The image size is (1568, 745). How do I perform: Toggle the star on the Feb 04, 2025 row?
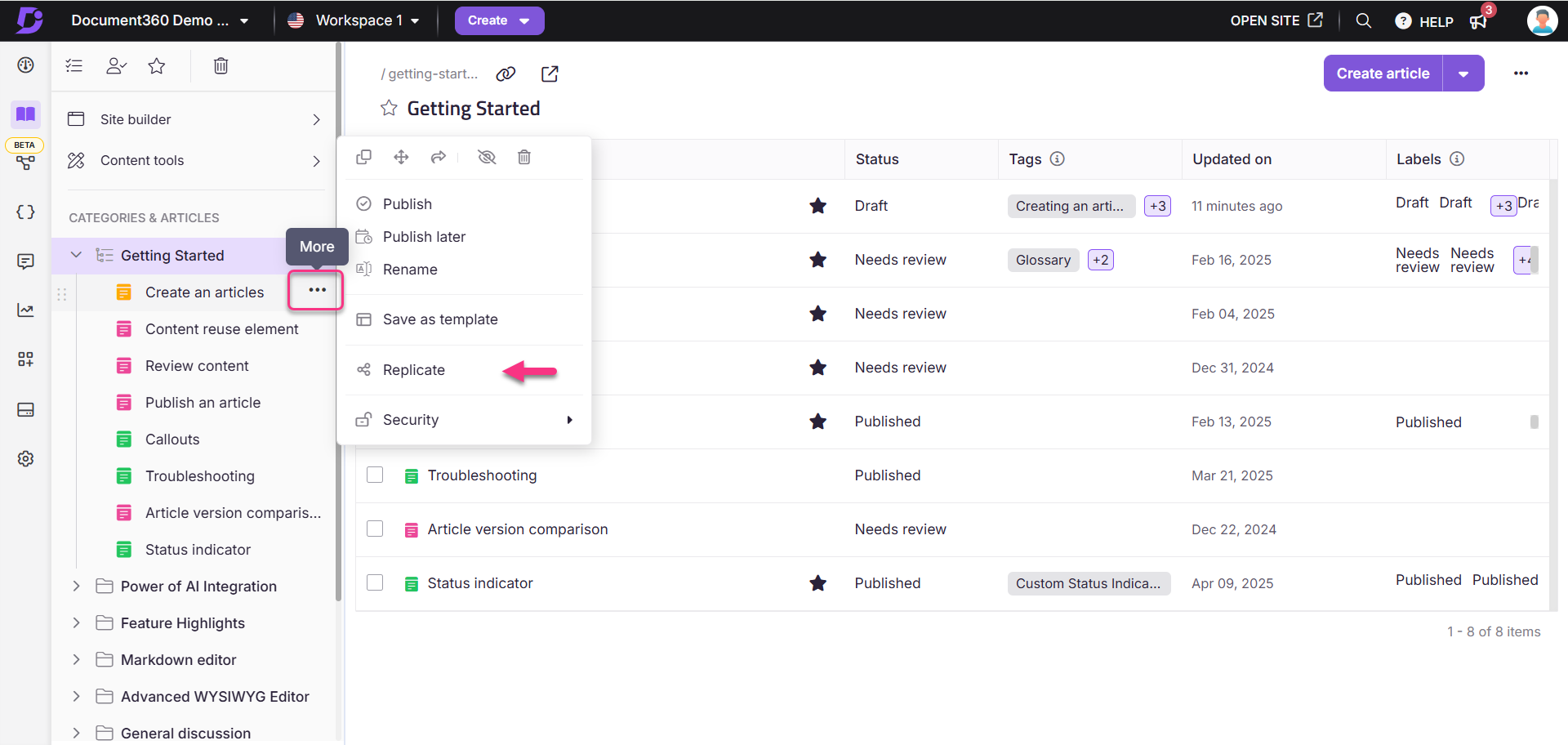[817, 314]
